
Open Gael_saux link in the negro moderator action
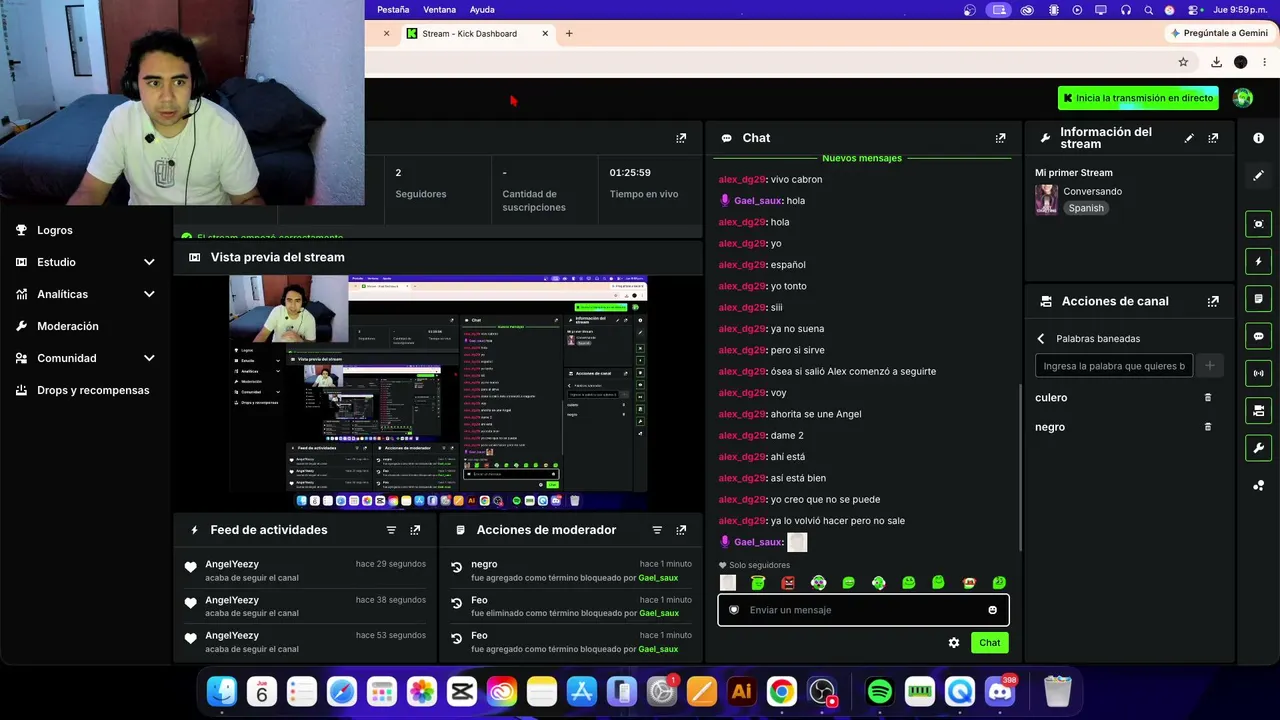[659, 578]
